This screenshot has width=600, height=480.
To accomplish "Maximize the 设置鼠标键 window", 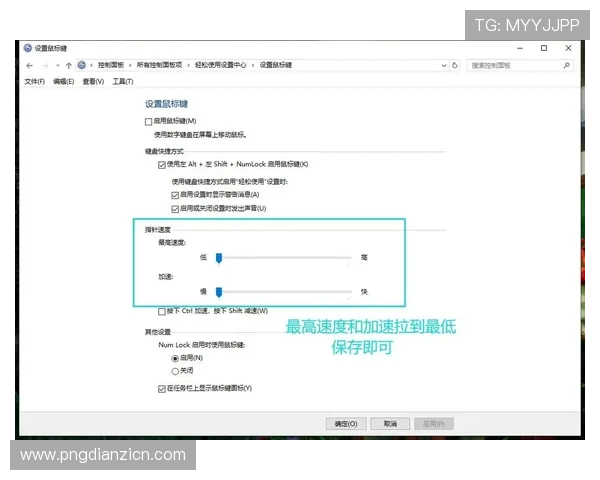I will pos(544,48).
